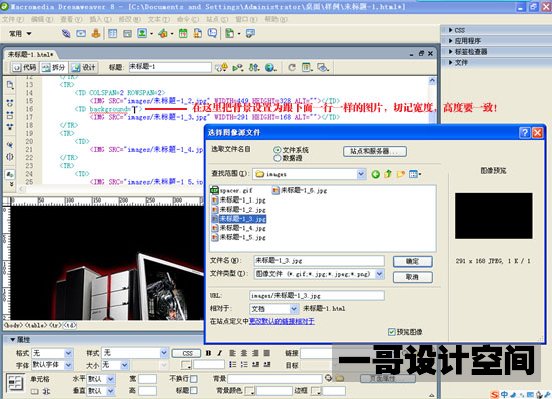
Task: Click the open documents icon in coding toolbar
Action: pos(10,85)
